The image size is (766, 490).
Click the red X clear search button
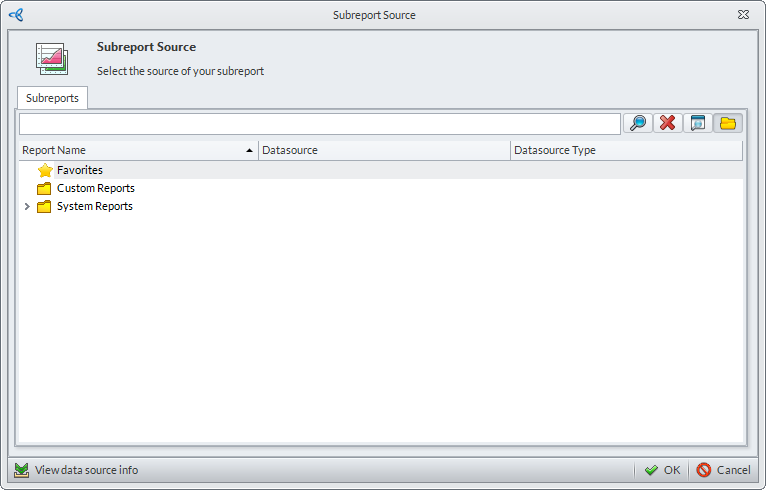(668, 123)
